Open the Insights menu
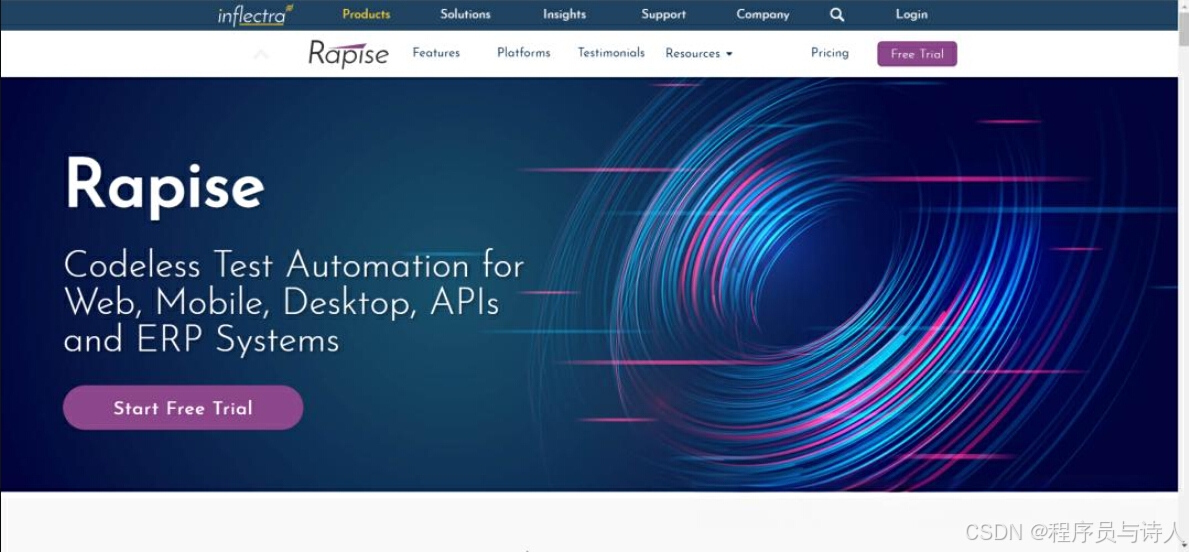 coord(564,14)
